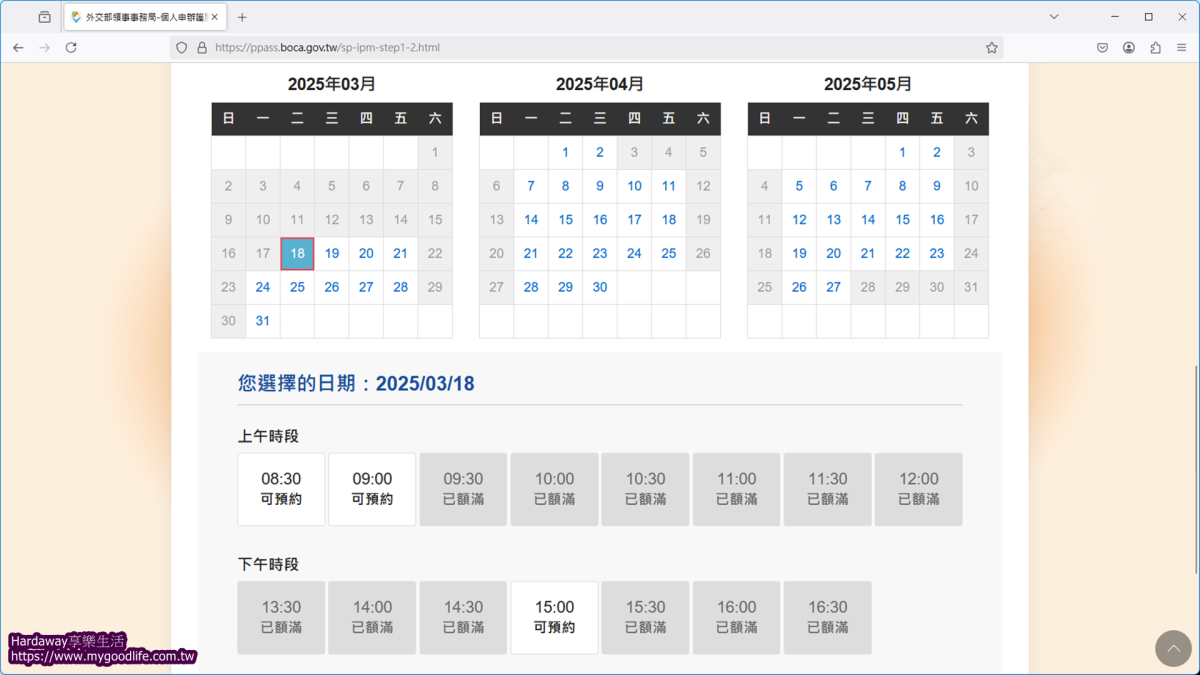
Task: Select April 15 in the calendar
Action: 565,220
